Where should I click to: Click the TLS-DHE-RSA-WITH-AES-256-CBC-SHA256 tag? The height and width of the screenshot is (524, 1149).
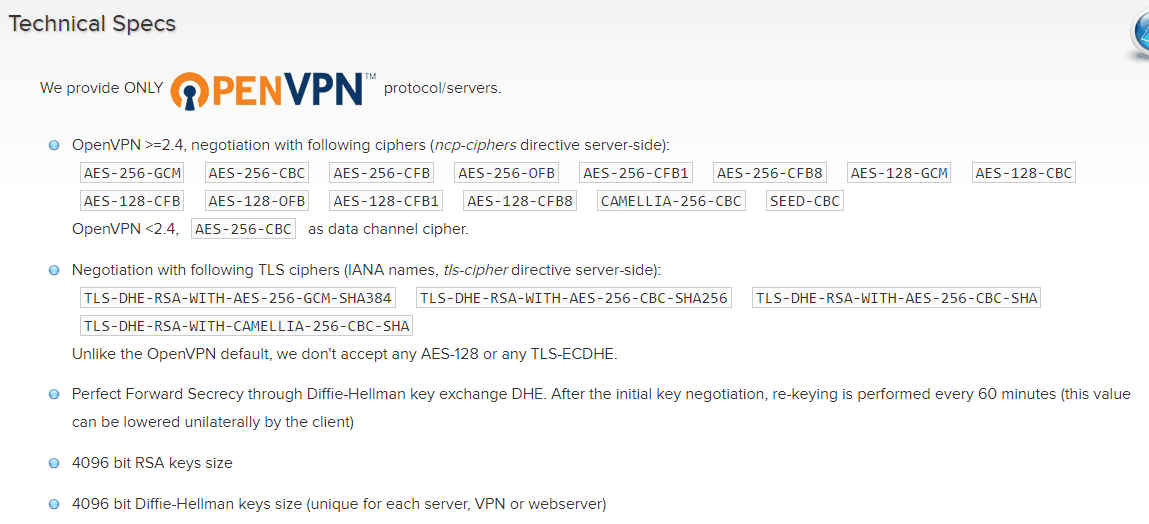[574, 298]
